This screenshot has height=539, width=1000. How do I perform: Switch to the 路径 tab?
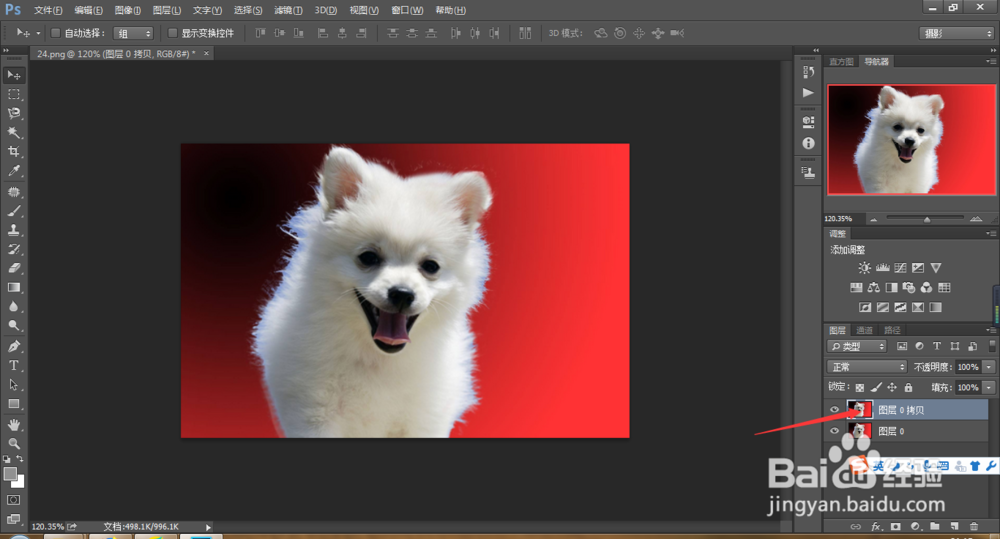pos(892,330)
